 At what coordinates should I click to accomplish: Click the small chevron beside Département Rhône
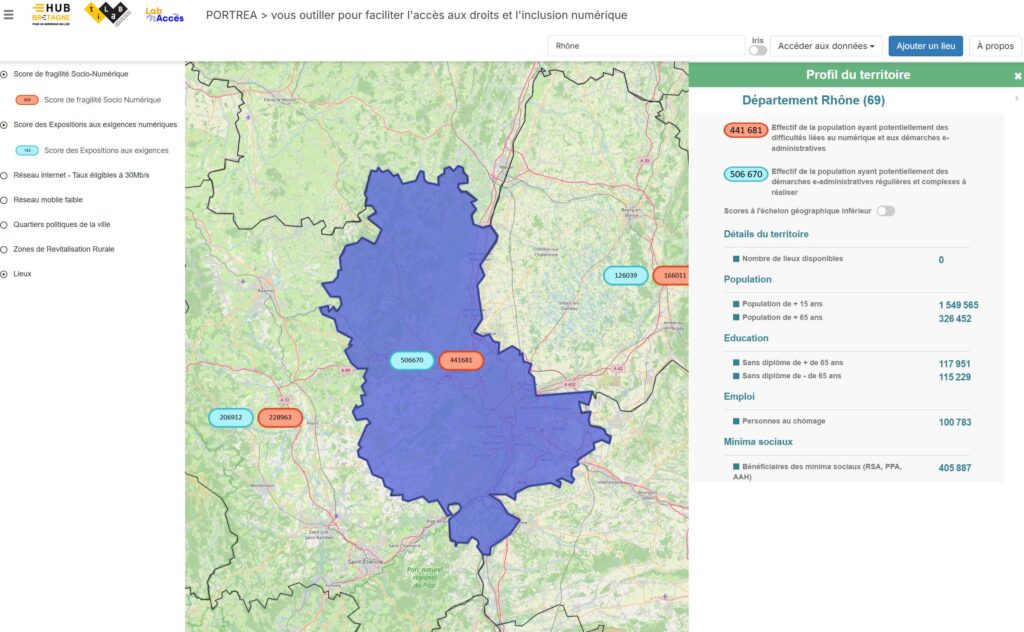[x=1017, y=99]
